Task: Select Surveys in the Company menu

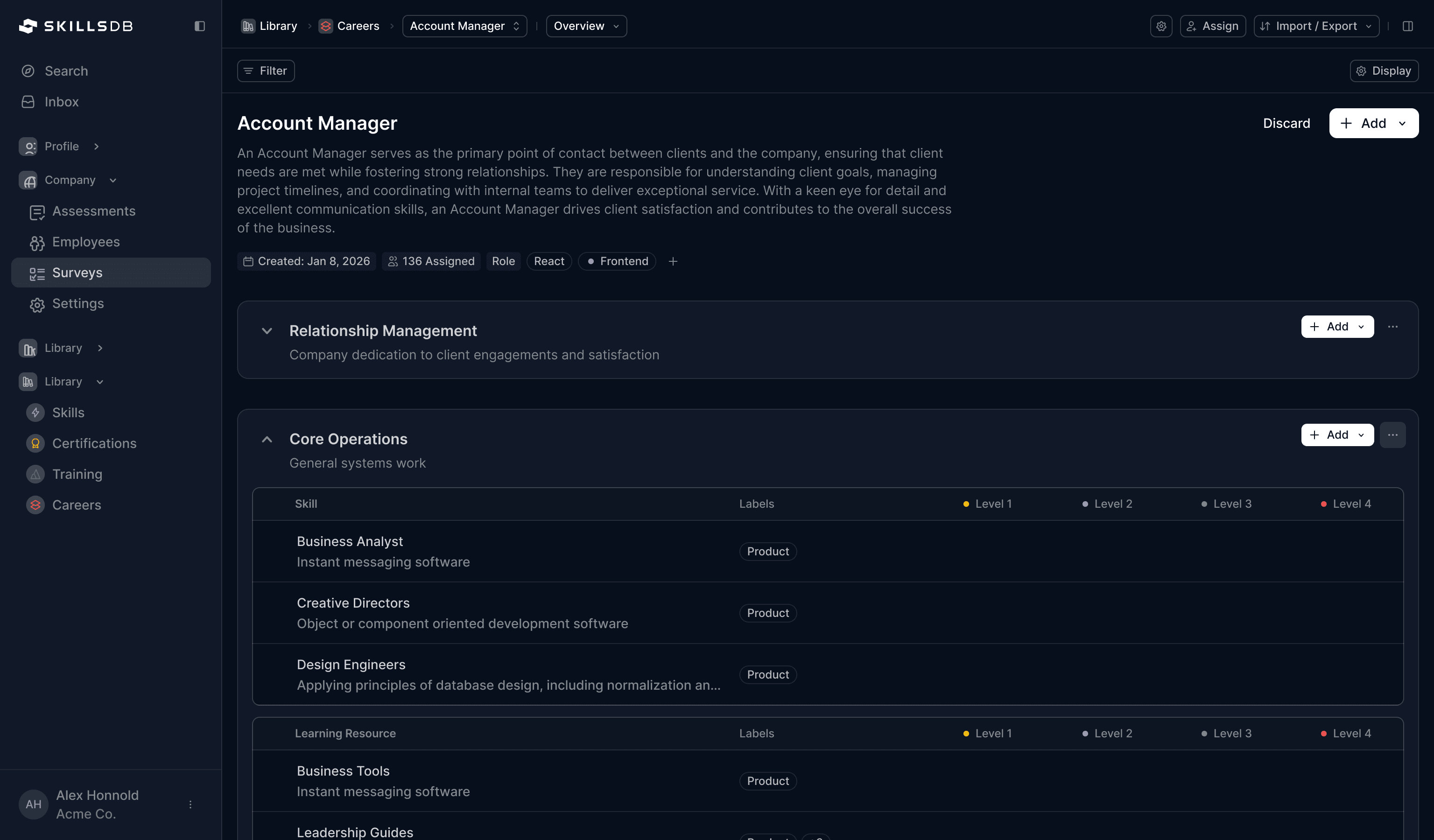Action: (x=77, y=273)
